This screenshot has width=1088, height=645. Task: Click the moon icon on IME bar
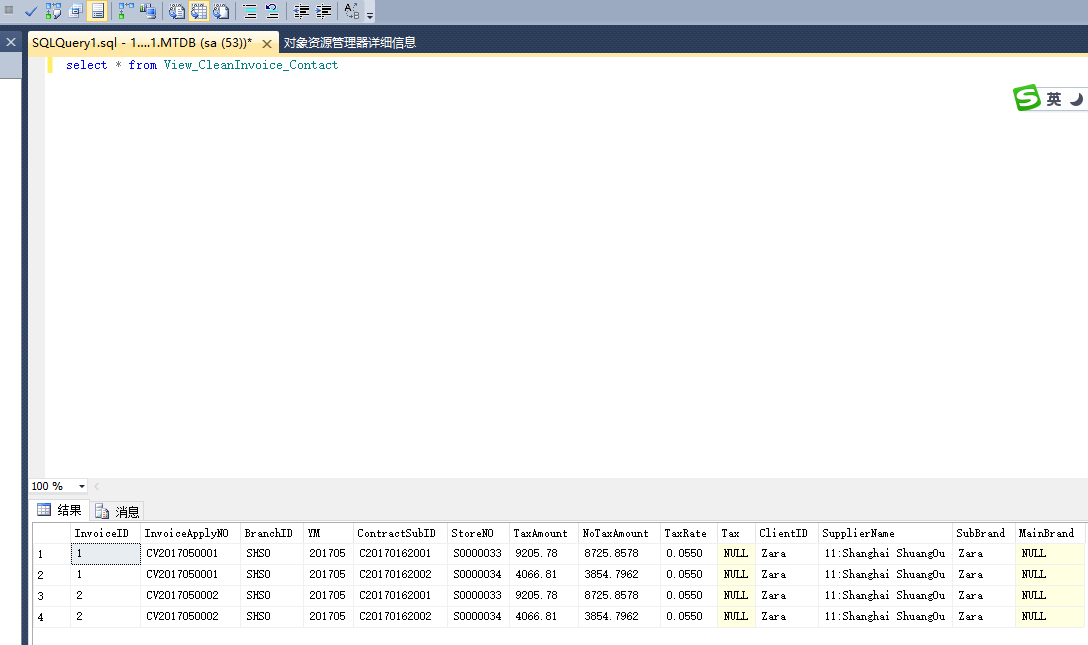tap(1076, 99)
